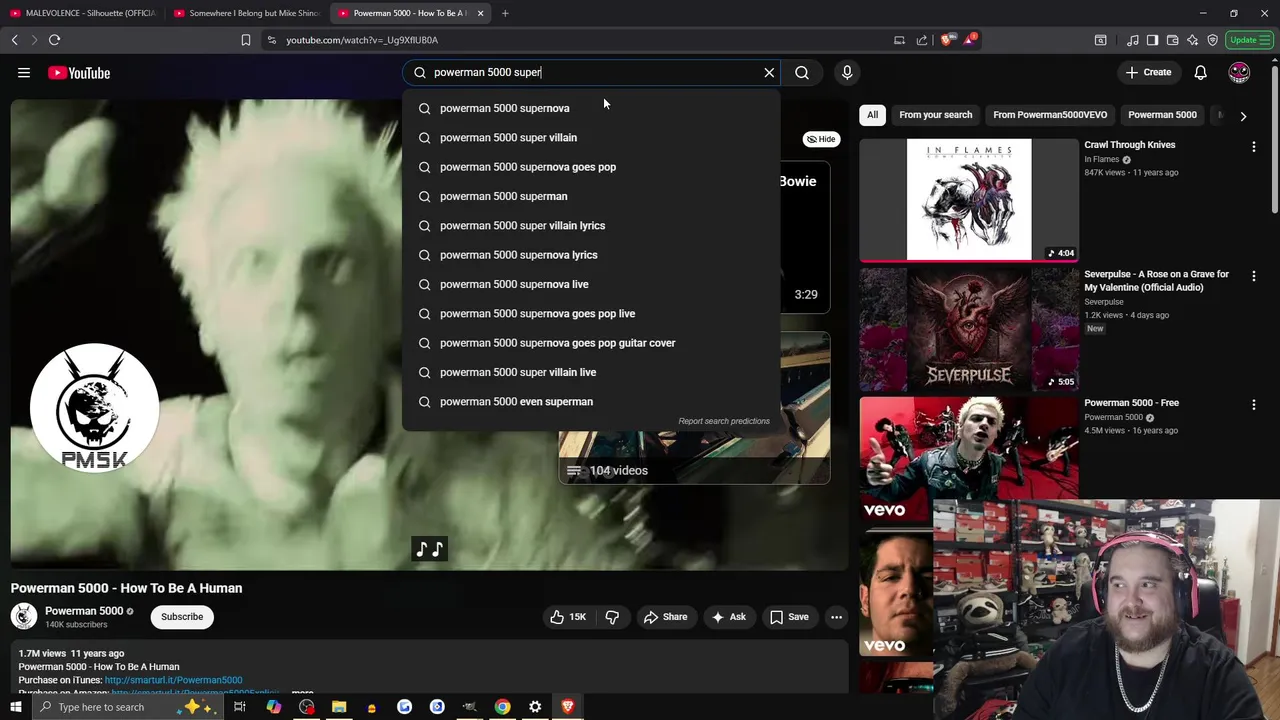
Task: Save video to a playlist
Action: click(x=788, y=617)
